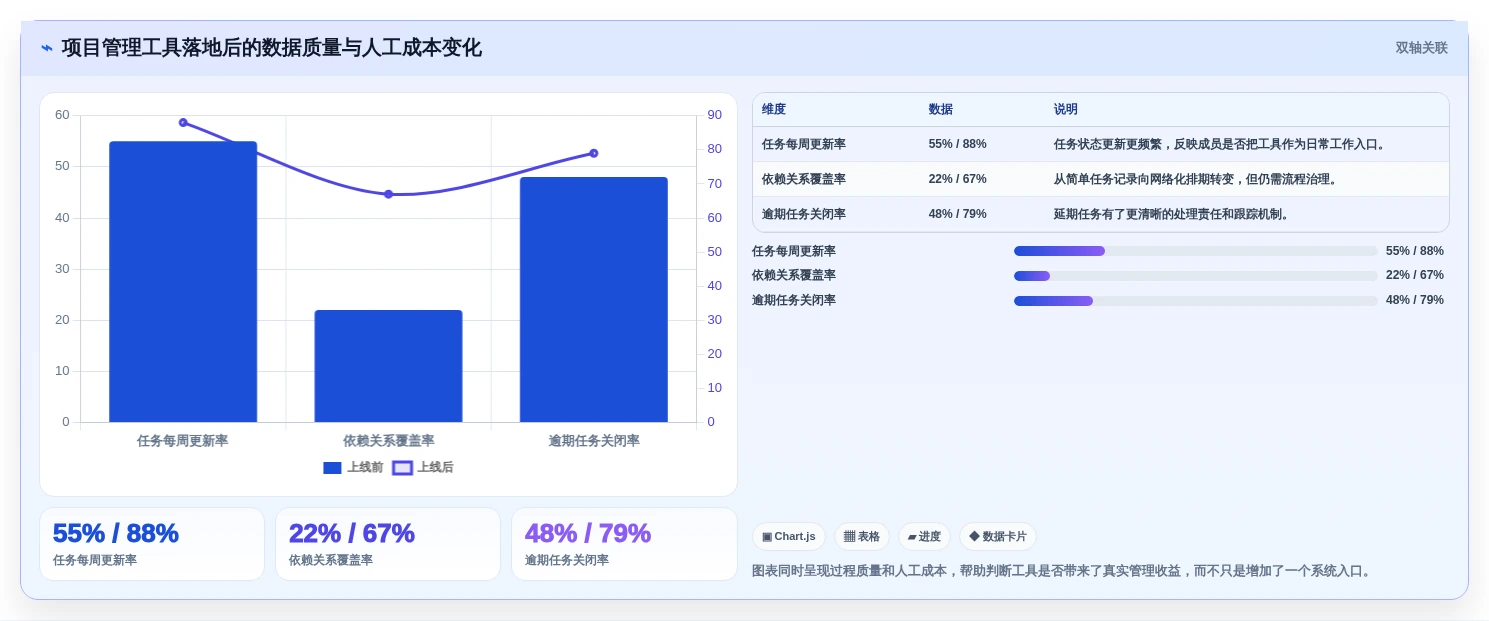Screen dimensions: 1489x621
Task: Click 任务每周更新率 cell in the table
Action: pos(804,144)
